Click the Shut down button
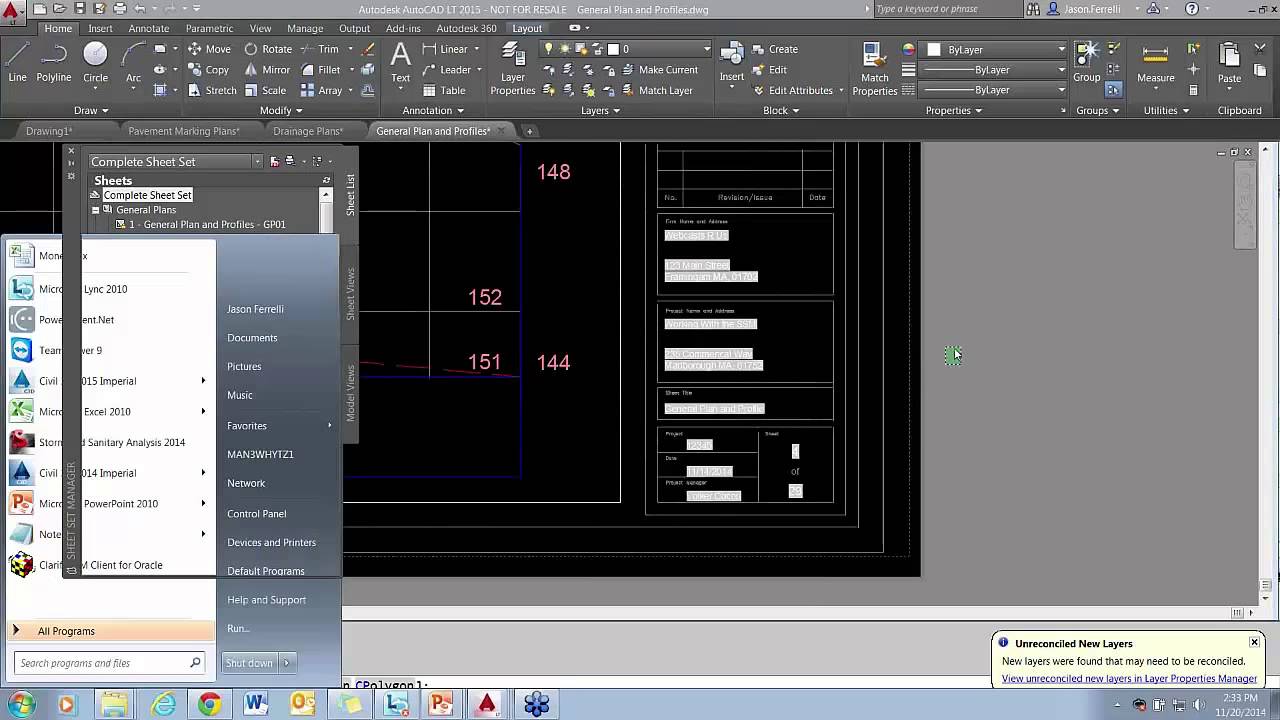The height and width of the screenshot is (720, 1280). (249, 663)
